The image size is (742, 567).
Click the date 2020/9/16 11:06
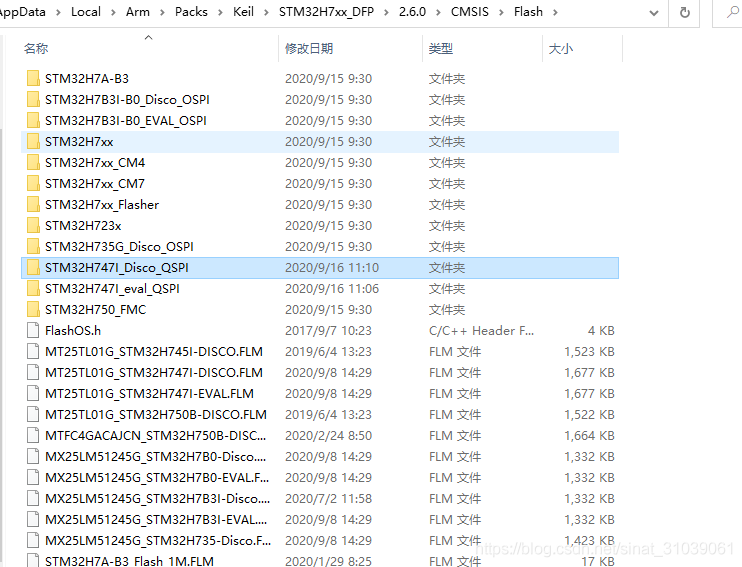click(x=332, y=288)
